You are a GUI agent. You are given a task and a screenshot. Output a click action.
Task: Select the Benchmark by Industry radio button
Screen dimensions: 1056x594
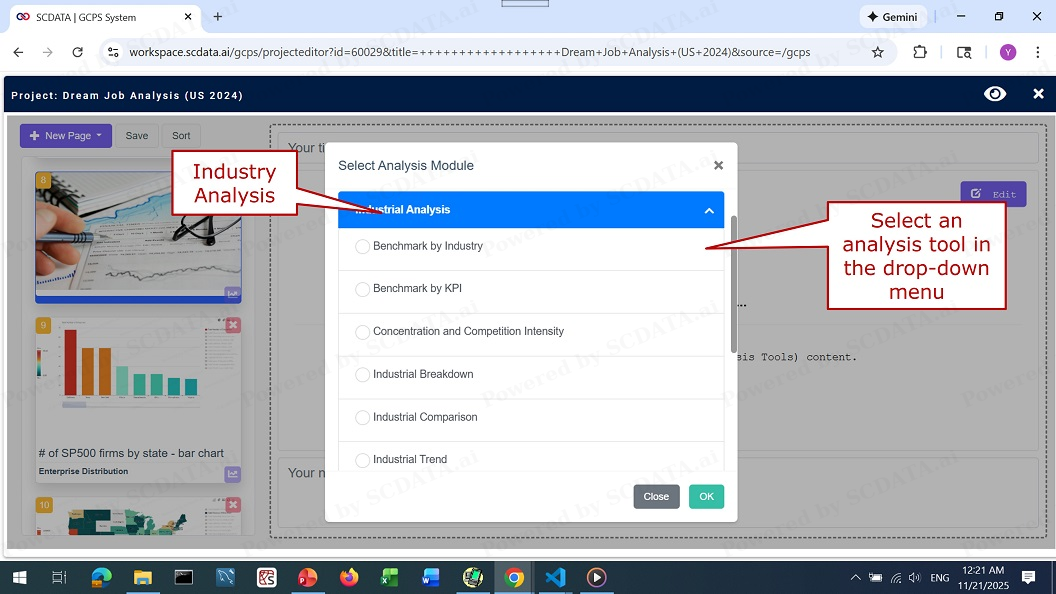[362, 247]
